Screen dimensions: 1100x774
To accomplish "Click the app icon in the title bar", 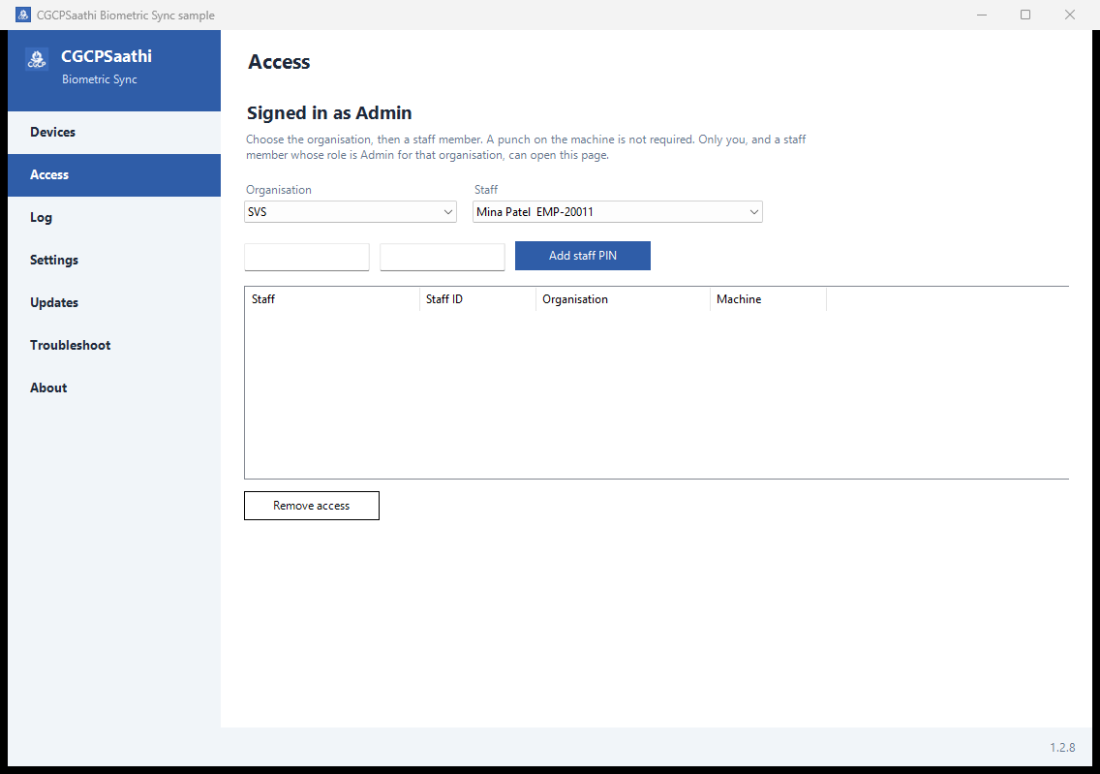I will point(23,15).
